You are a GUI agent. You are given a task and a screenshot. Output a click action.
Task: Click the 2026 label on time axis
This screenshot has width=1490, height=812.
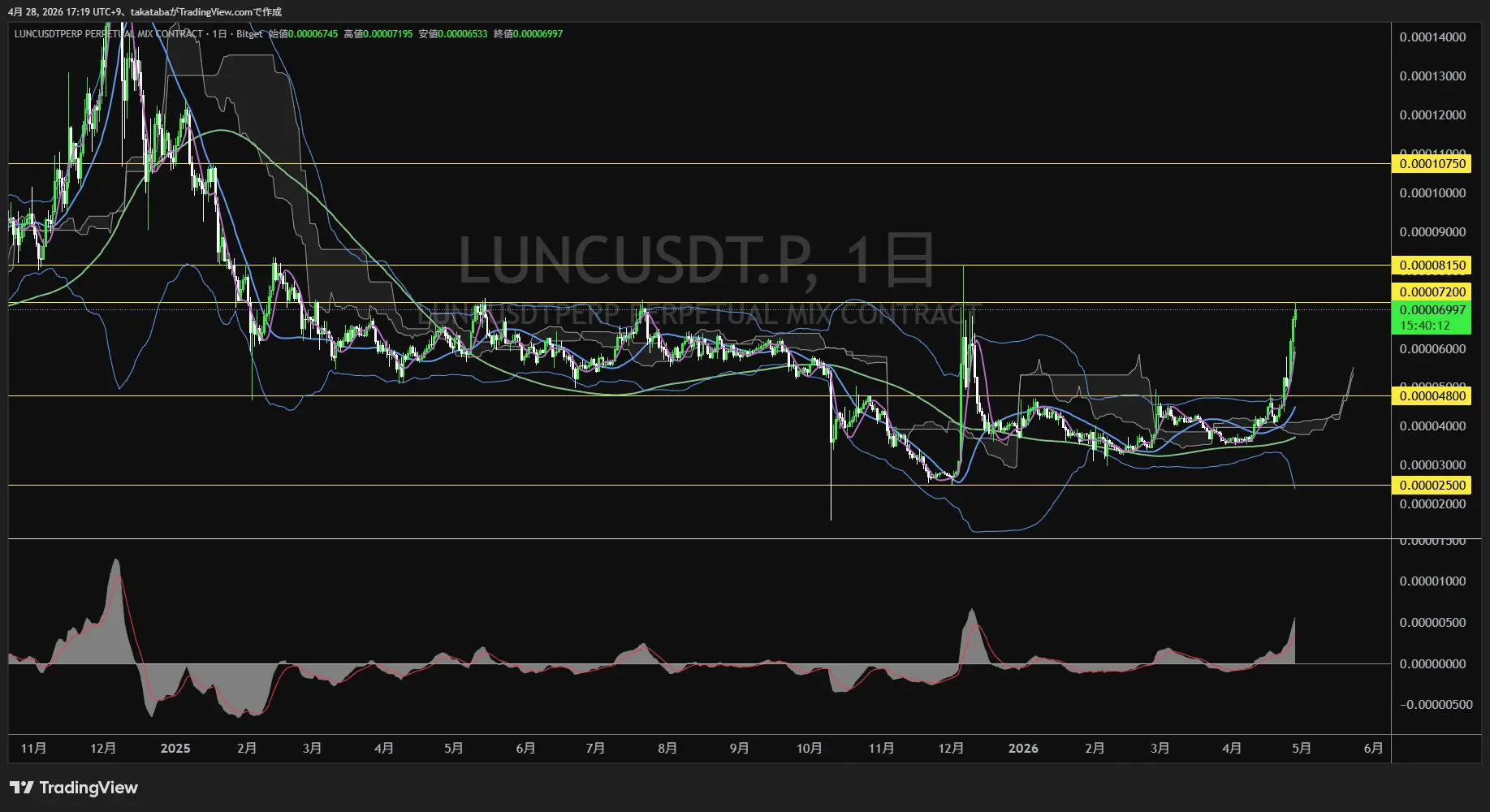tap(1023, 749)
